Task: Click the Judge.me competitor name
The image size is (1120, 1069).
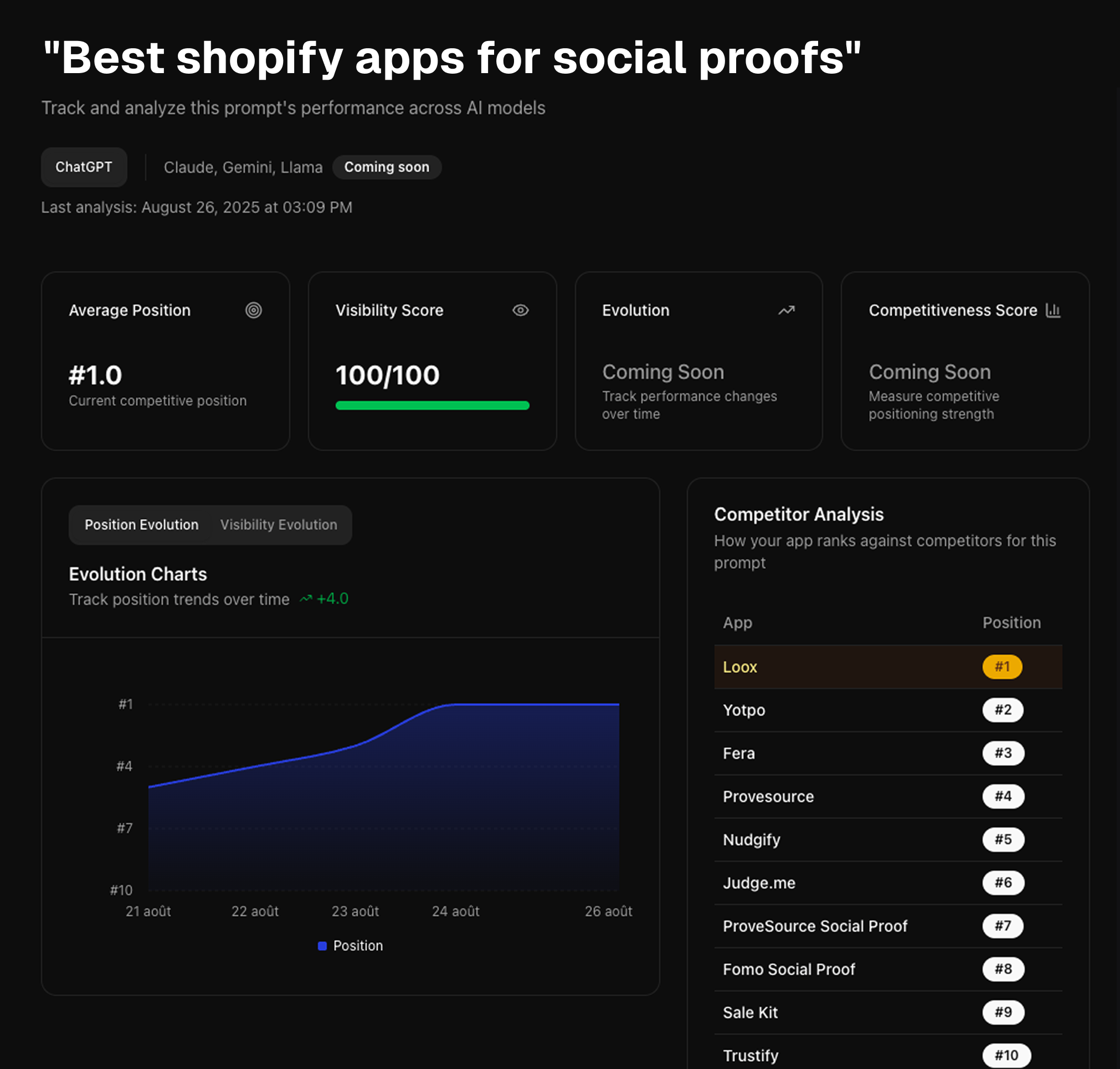Action: [759, 883]
